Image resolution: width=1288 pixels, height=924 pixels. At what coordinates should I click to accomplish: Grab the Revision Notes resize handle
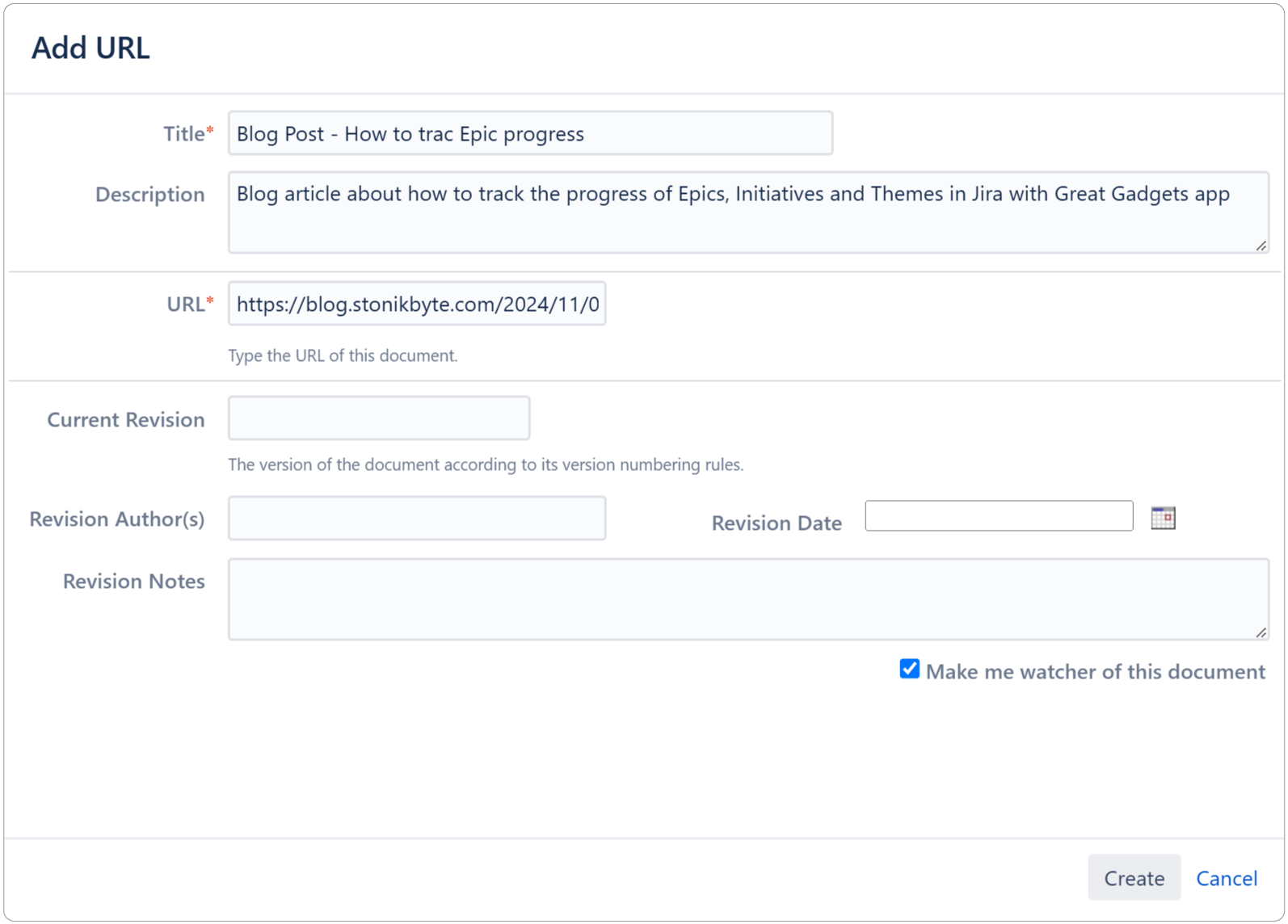(1261, 632)
